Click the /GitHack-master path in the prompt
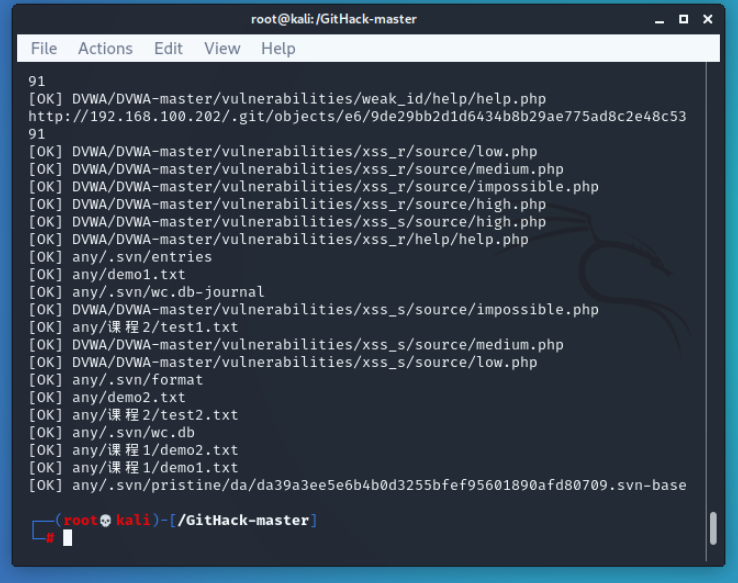Image resolution: width=738 pixels, height=583 pixels. 243,520
